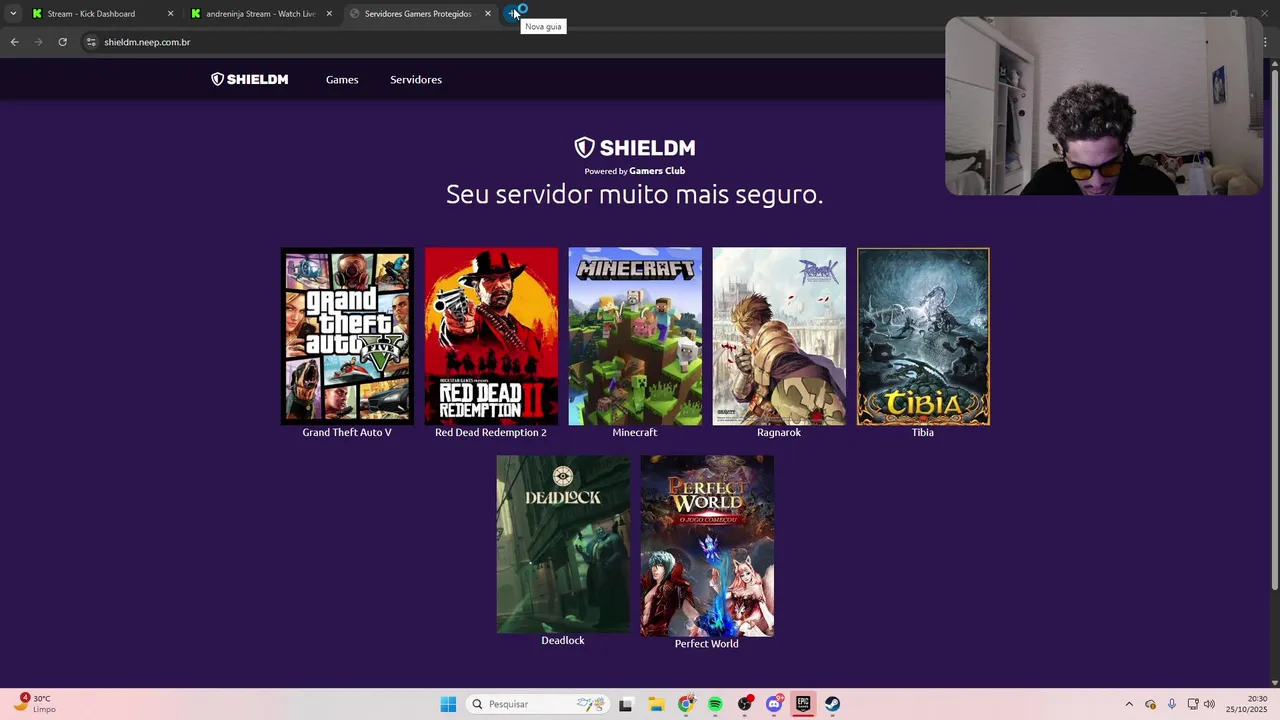This screenshot has width=1280, height=720.
Task: Go forward in browser history
Action: tap(38, 42)
